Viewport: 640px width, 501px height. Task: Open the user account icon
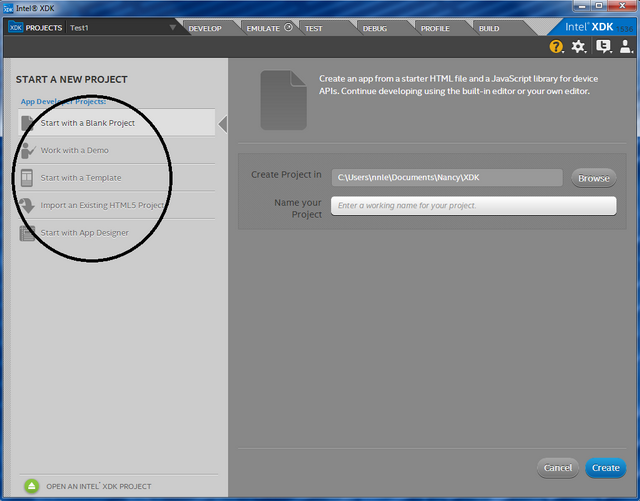tap(626, 46)
